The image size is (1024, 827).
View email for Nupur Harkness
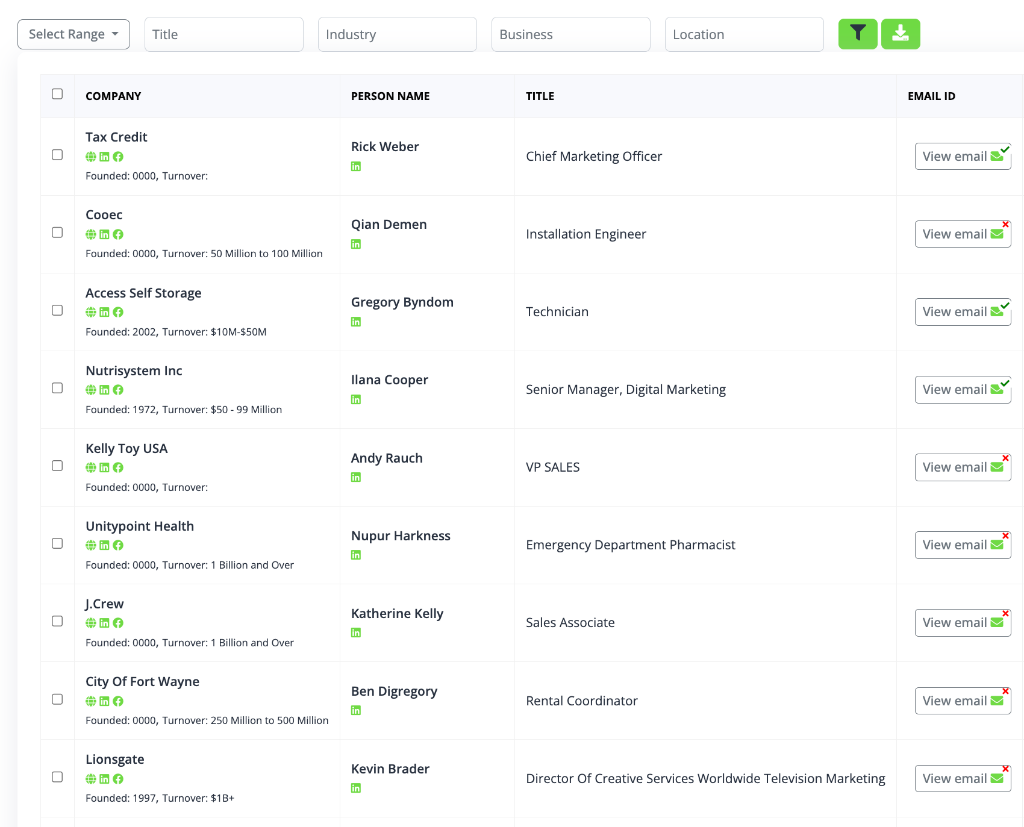pos(963,545)
